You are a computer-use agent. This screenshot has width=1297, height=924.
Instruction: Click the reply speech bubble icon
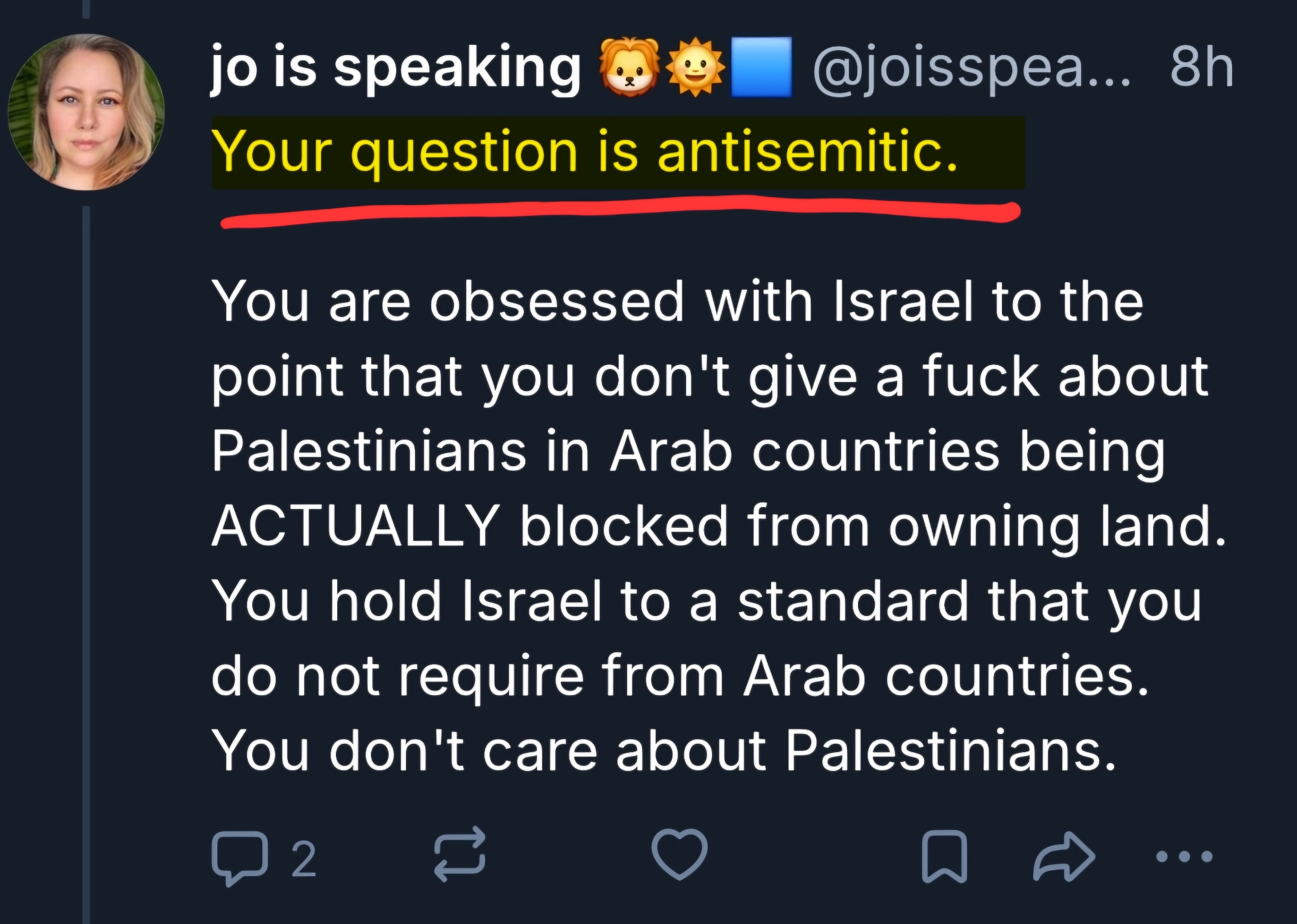239,857
